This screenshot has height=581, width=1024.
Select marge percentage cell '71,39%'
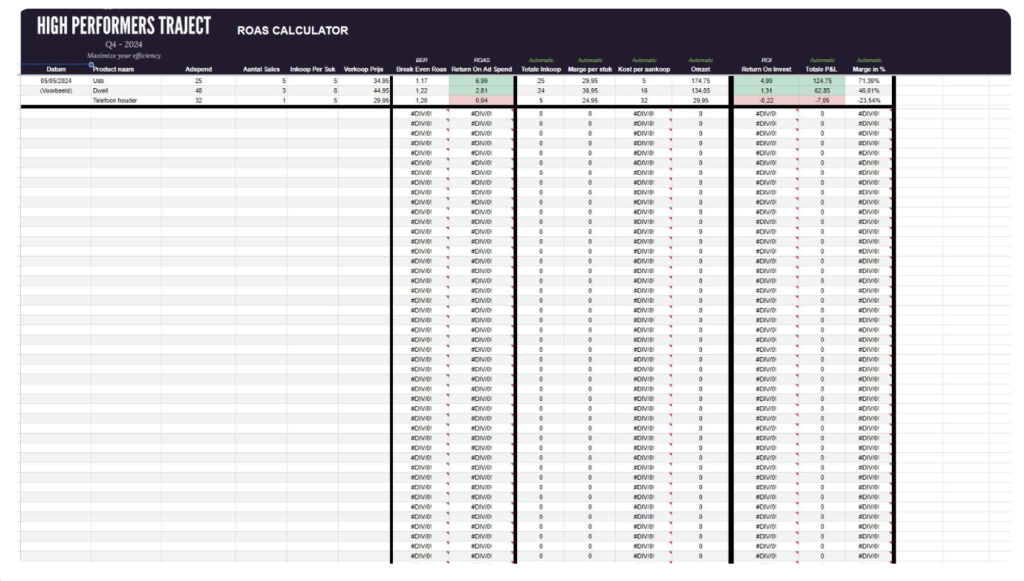click(869, 81)
